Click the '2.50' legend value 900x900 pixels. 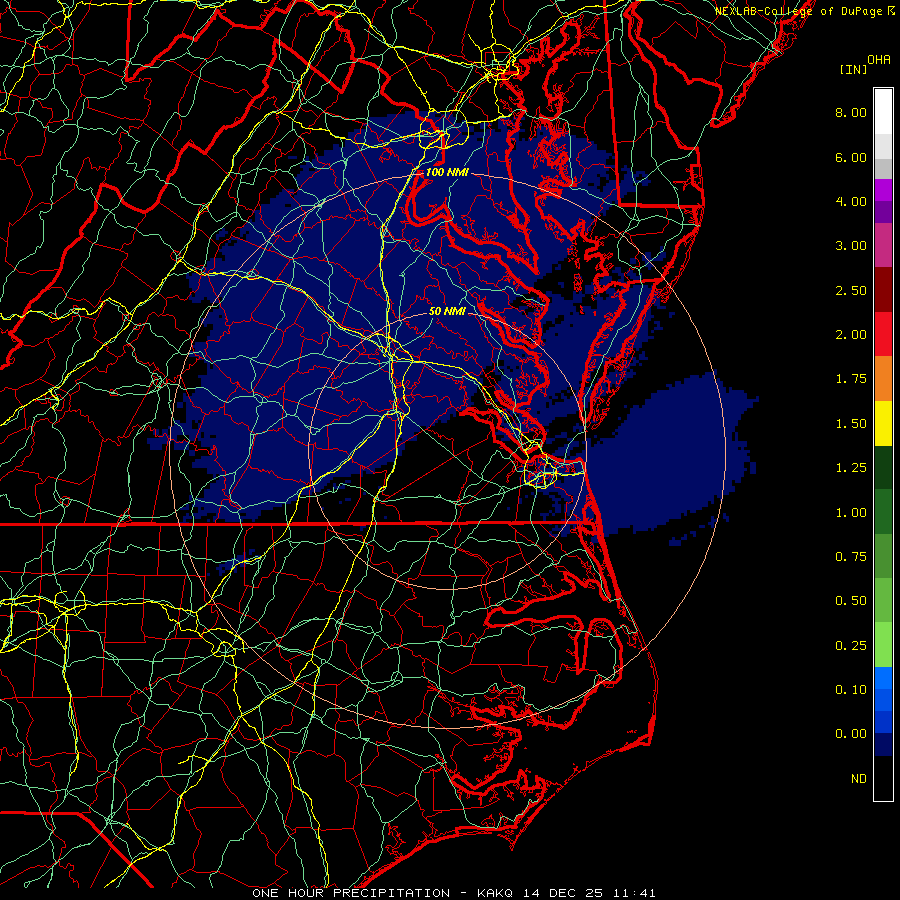click(x=851, y=290)
